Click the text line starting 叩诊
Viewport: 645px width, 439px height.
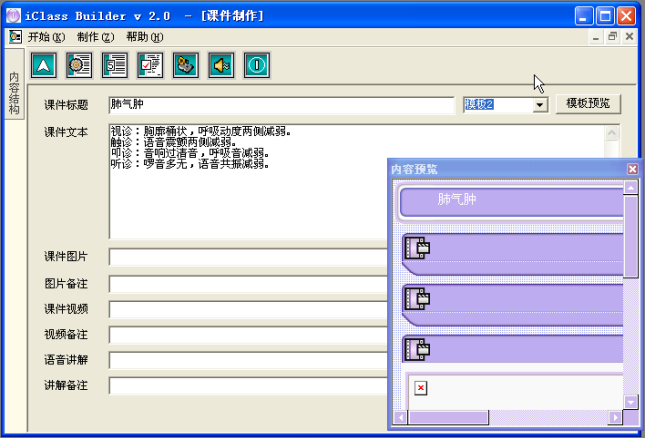190,153
